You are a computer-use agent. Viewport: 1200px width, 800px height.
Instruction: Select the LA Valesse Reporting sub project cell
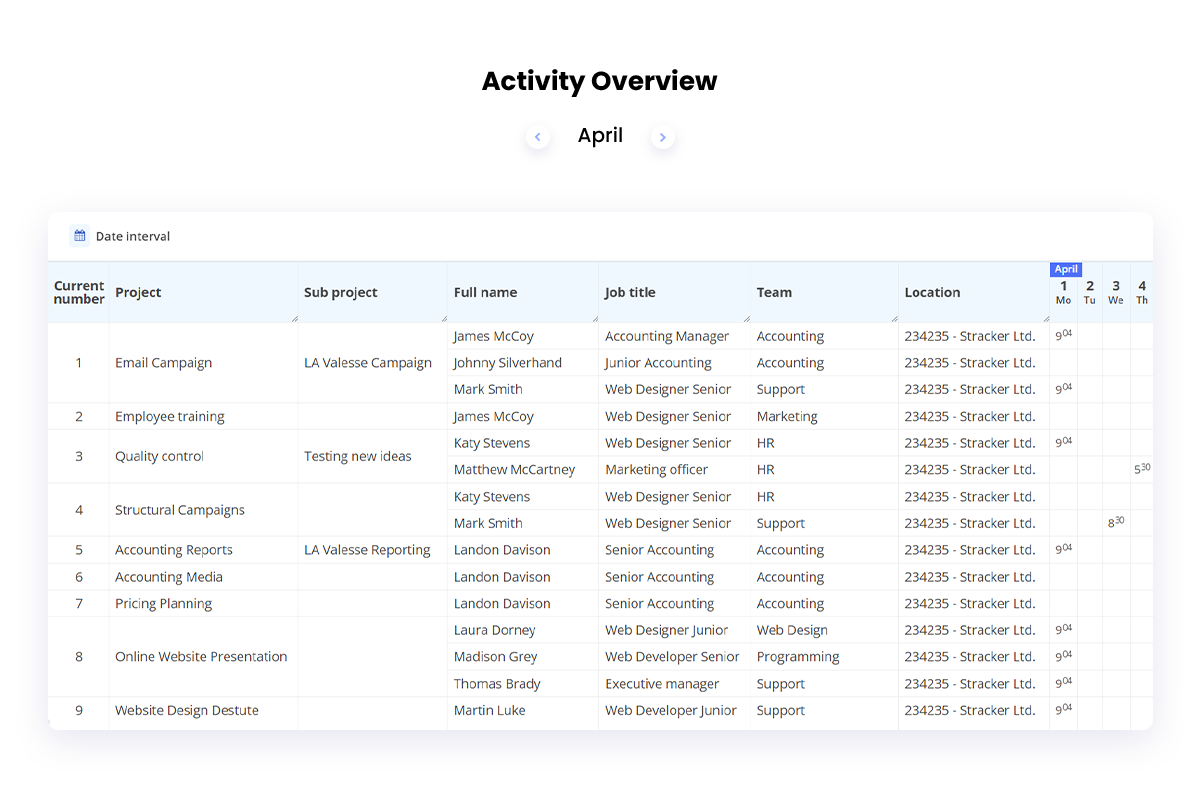(x=366, y=549)
